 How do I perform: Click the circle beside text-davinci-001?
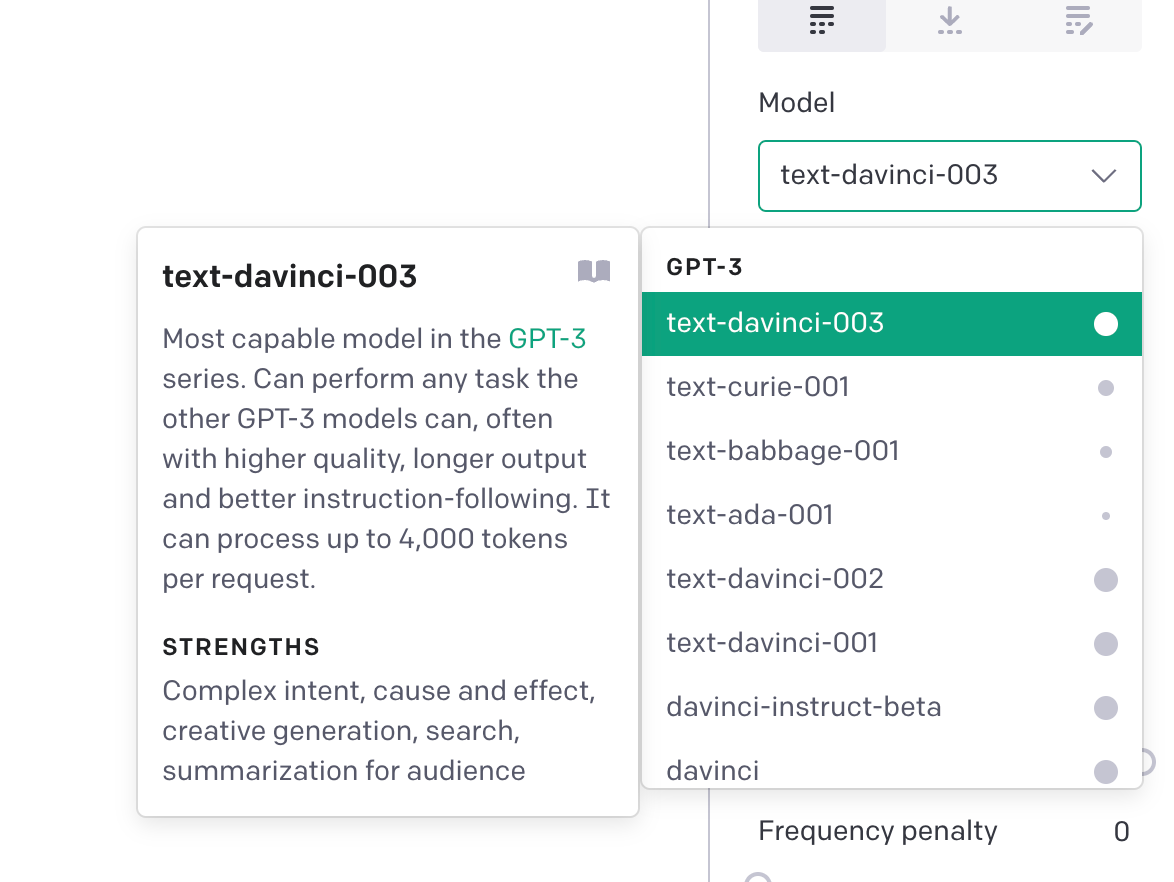(1106, 643)
